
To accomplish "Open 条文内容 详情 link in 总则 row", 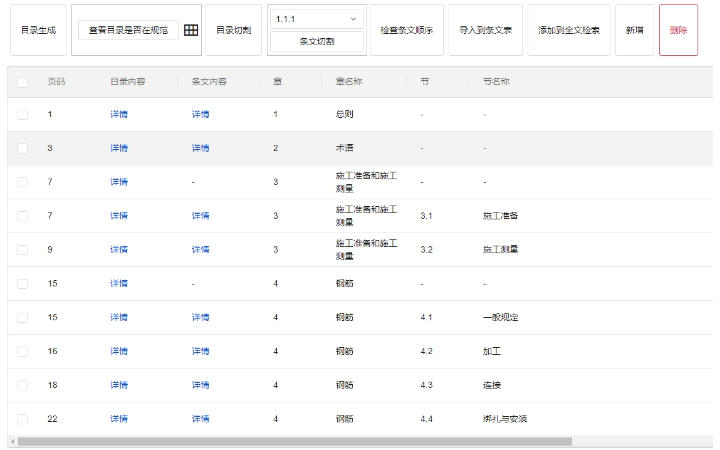I will (x=200, y=114).
